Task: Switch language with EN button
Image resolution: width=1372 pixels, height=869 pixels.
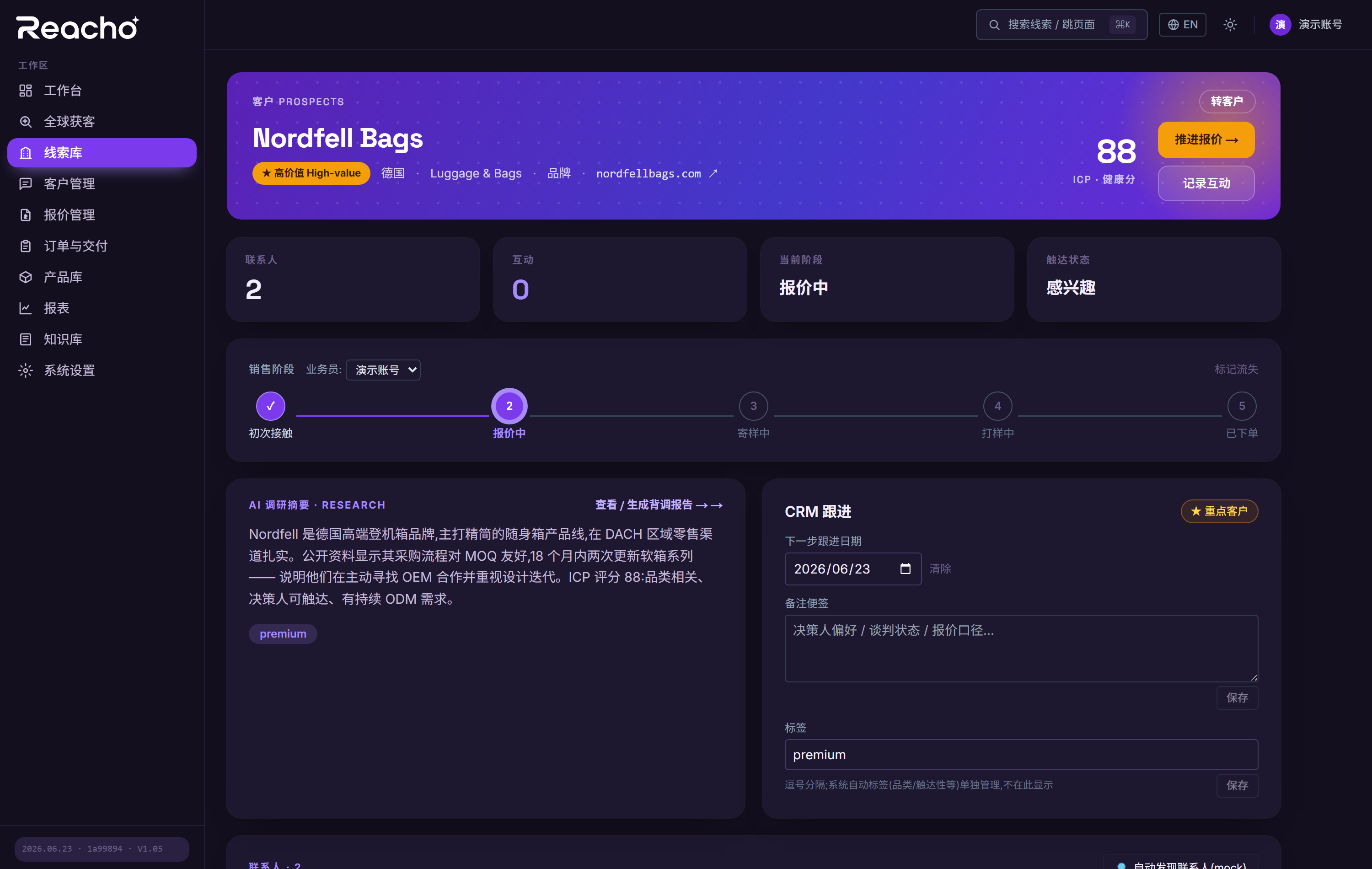Action: point(1182,25)
